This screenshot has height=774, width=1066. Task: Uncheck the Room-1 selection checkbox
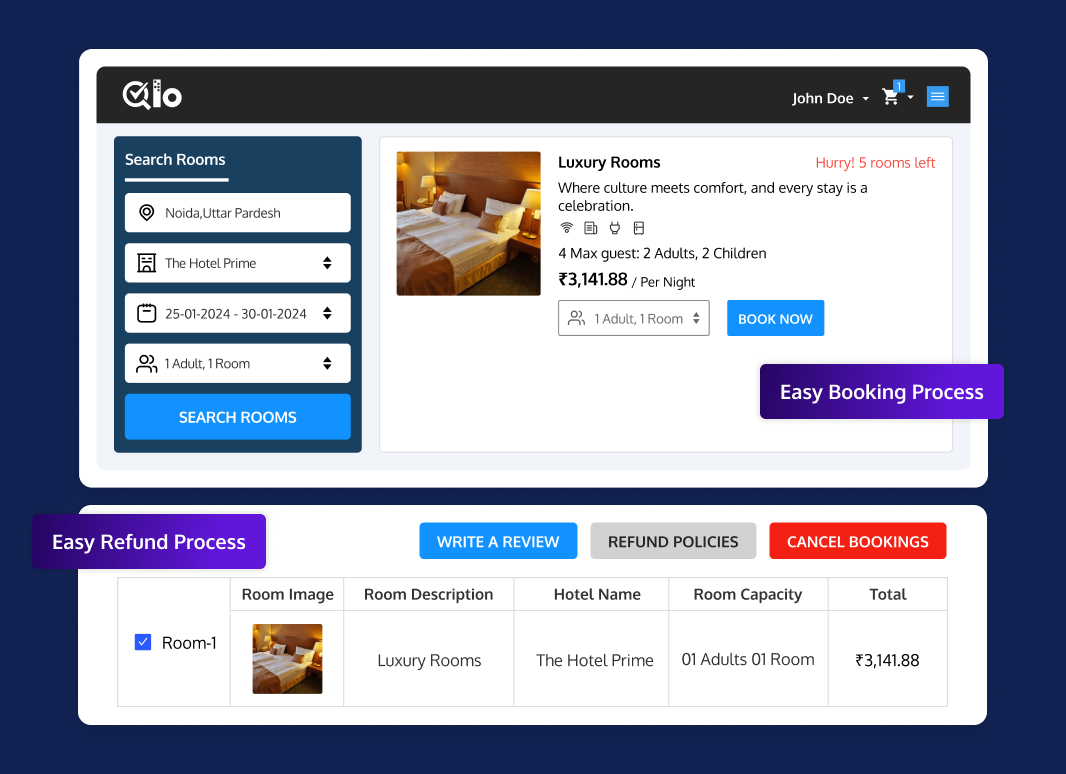point(143,642)
